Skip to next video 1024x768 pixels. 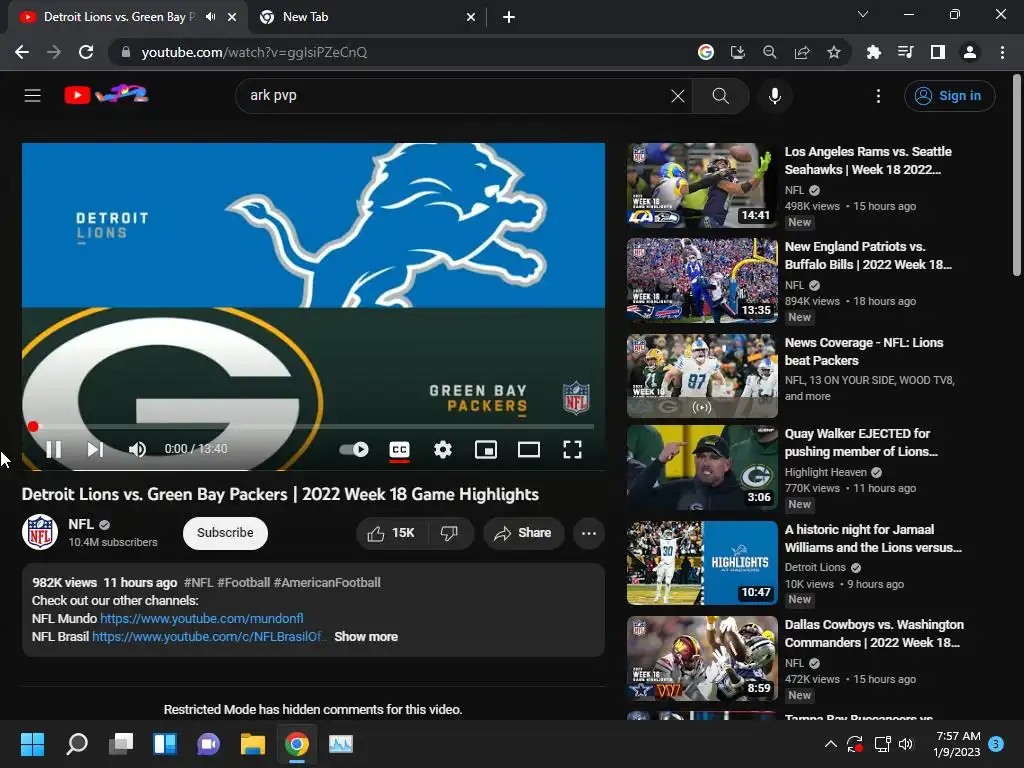coord(95,449)
